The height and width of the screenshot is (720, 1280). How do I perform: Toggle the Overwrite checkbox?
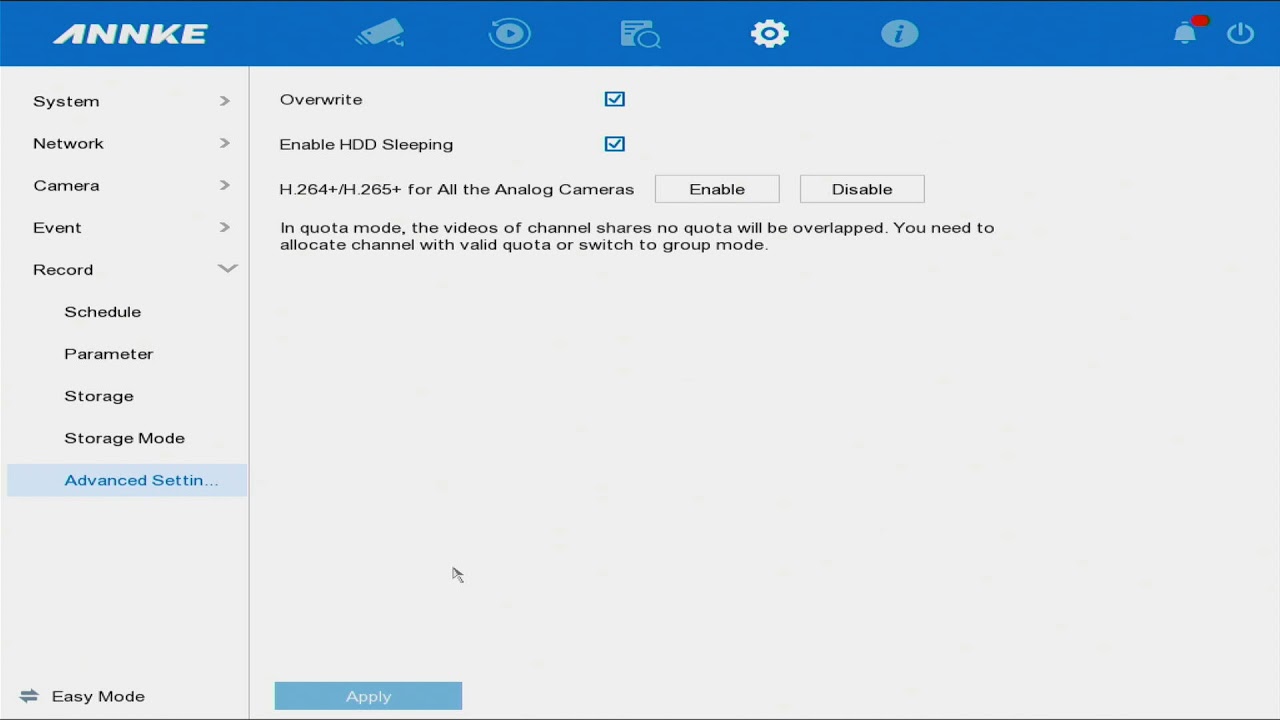(614, 99)
